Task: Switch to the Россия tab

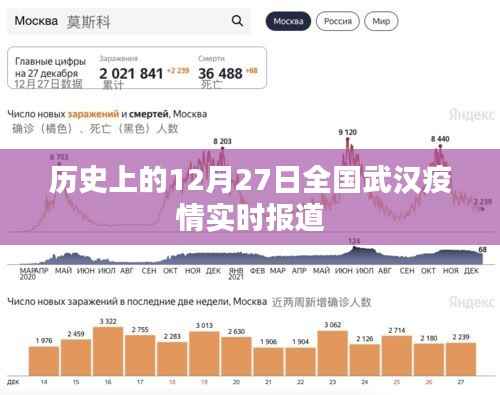Action: tap(338, 21)
